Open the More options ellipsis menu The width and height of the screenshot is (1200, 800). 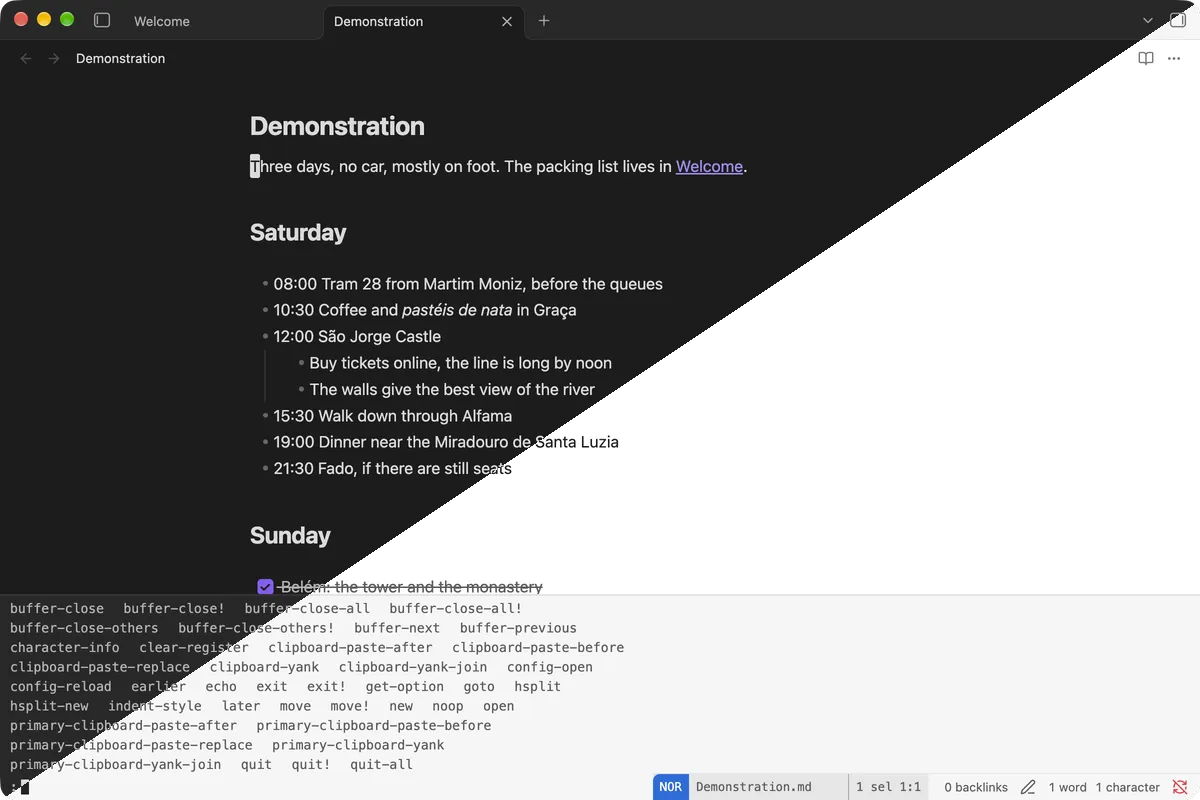pos(1174,59)
